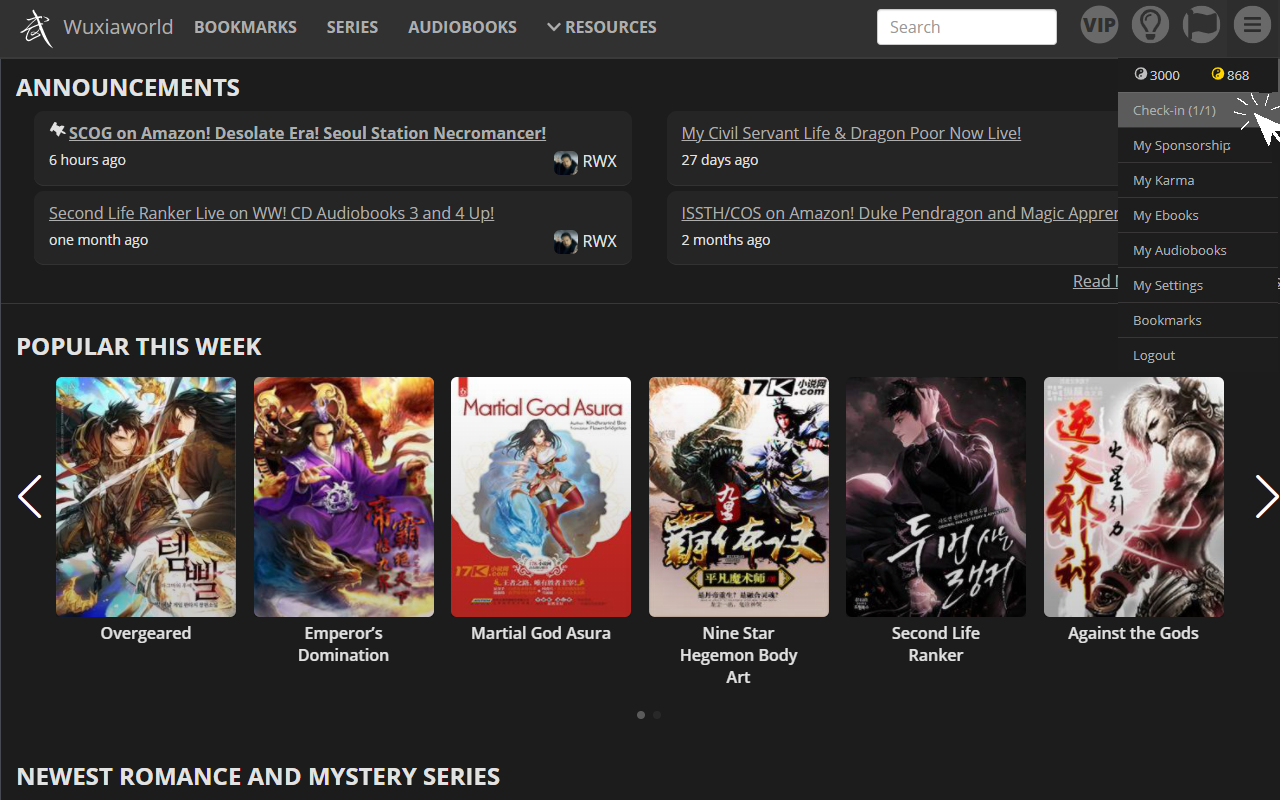The image size is (1280, 800).
Task: Open Against the Gods cover thumbnail
Action: [x=1134, y=497]
